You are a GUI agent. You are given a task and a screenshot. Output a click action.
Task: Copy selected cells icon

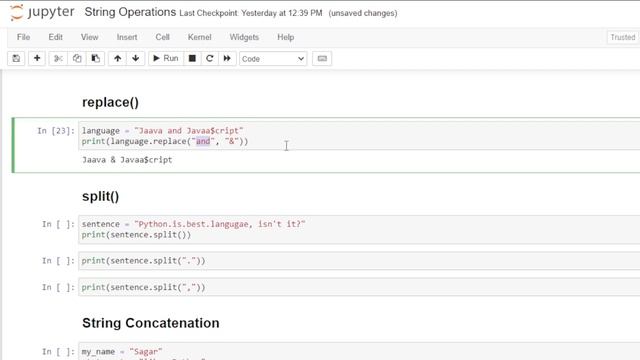(77, 58)
